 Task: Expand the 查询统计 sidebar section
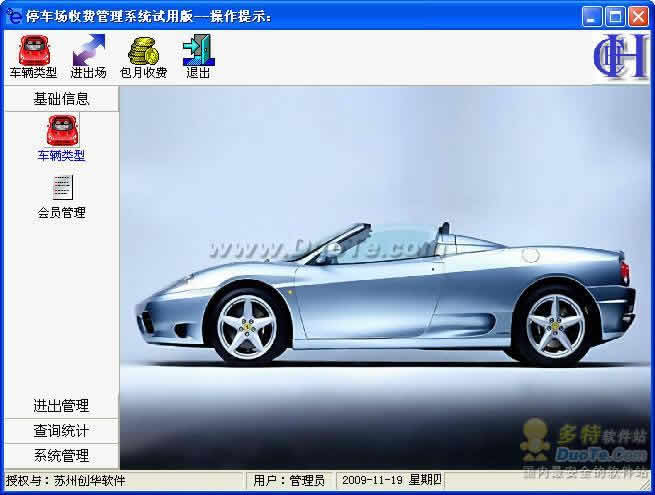pyautogui.click(x=60, y=432)
